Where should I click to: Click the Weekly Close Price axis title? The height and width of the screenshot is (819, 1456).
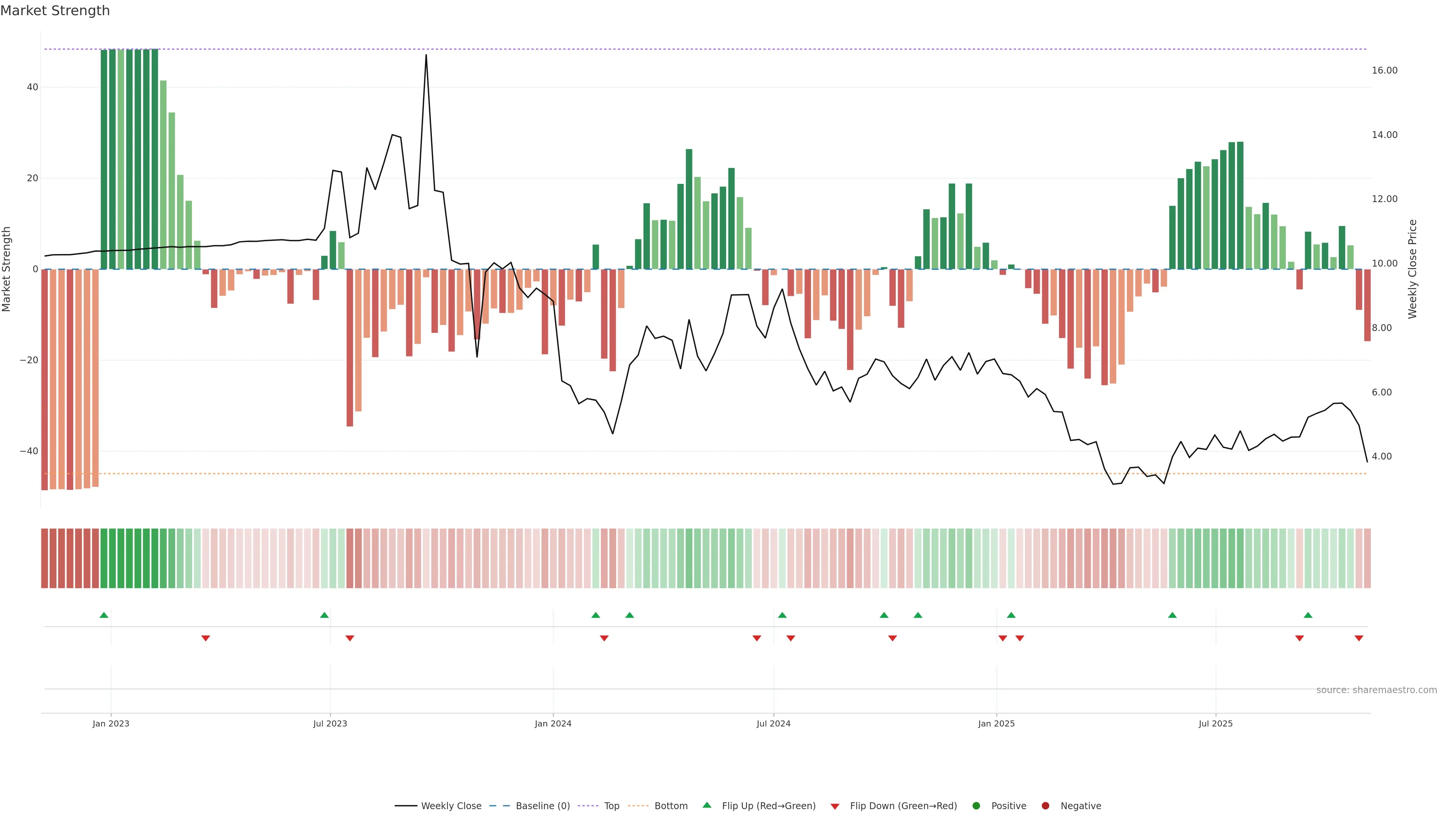(x=1412, y=269)
